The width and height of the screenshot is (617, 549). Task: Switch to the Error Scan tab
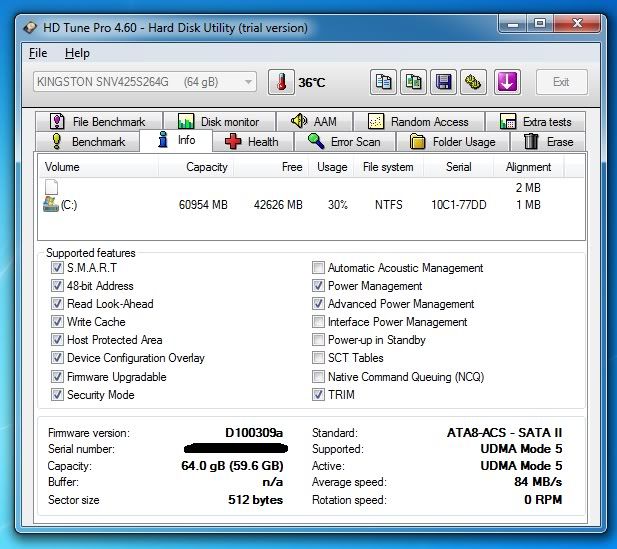(345, 142)
